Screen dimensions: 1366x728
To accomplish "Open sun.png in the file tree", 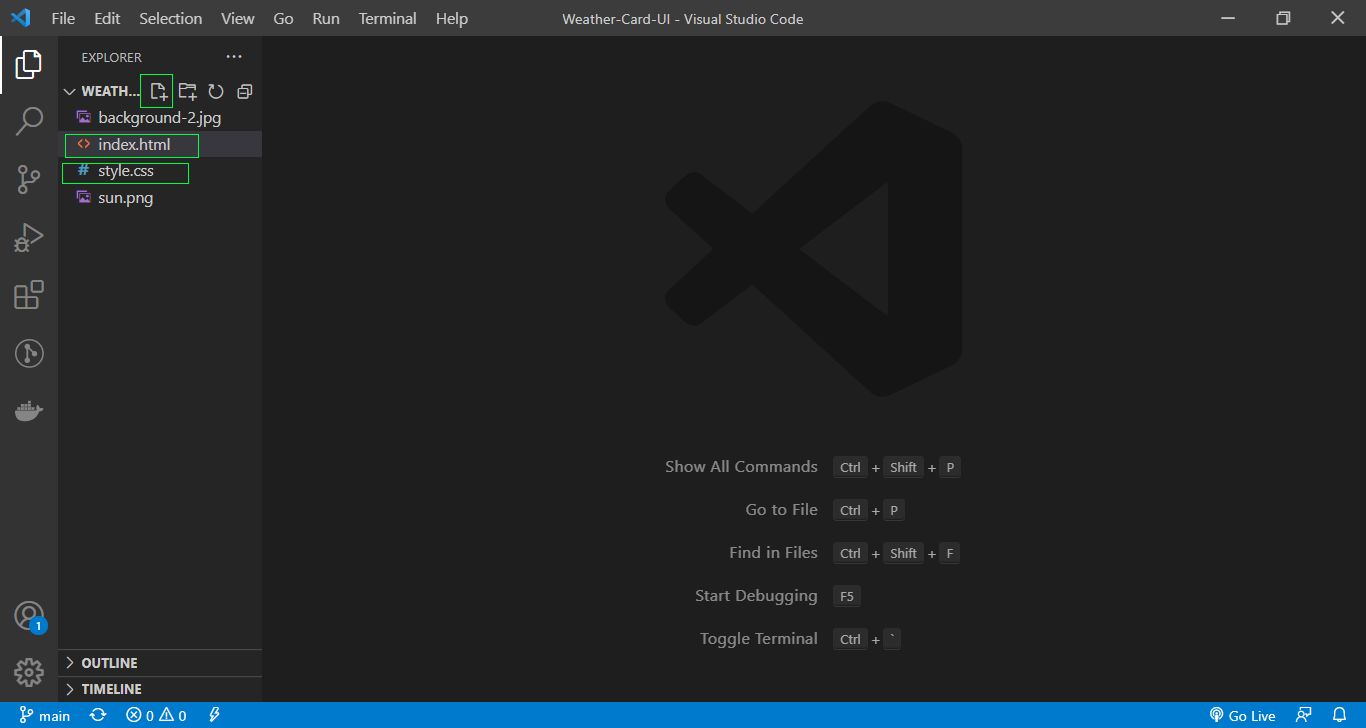I will tap(160, 198).
